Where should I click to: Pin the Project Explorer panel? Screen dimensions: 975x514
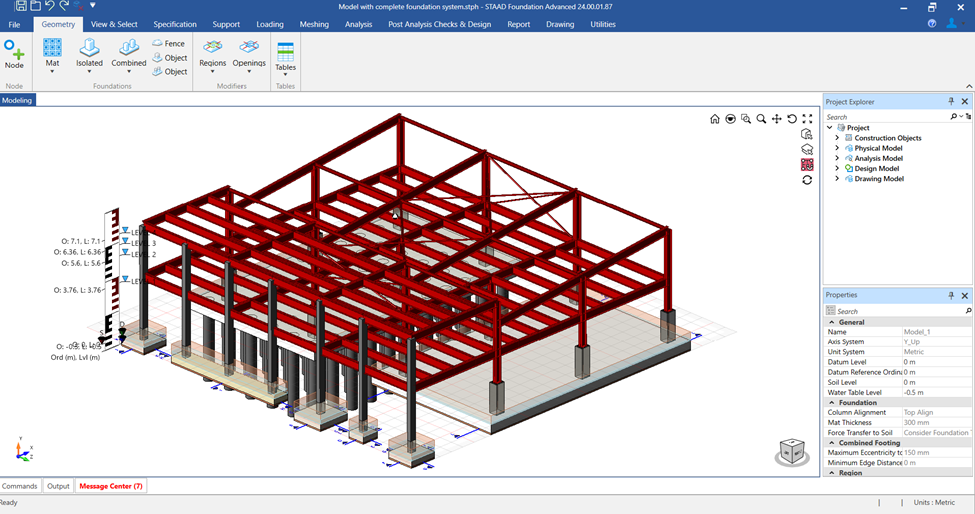click(x=951, y=101)
